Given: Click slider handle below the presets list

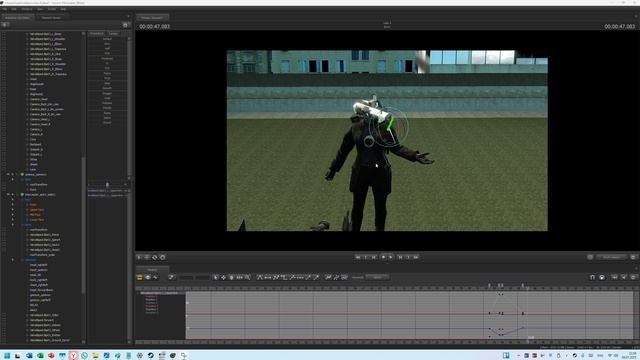Looking at the screenshot, I should (107, 184).
